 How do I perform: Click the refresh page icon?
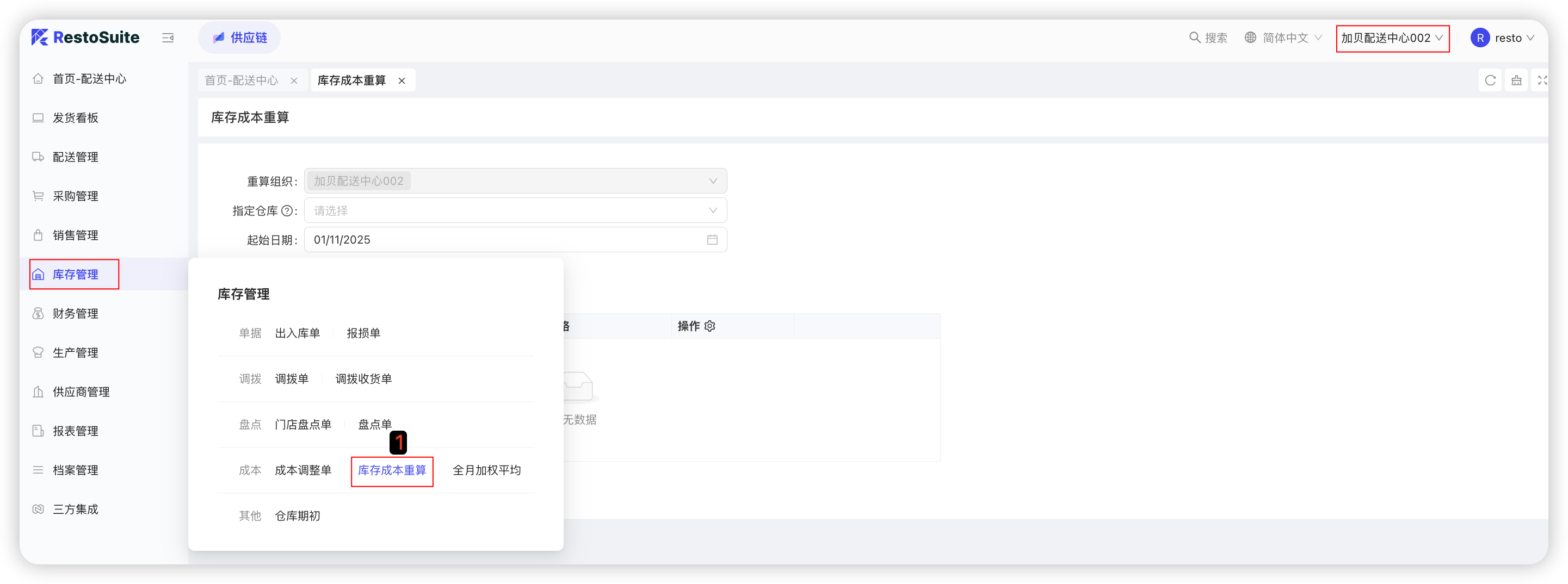(1490, 80)
